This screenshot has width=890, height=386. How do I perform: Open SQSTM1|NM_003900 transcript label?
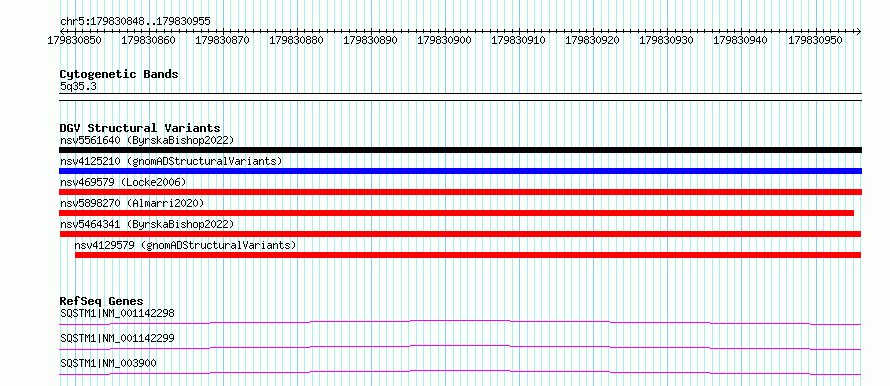point(108,363)
